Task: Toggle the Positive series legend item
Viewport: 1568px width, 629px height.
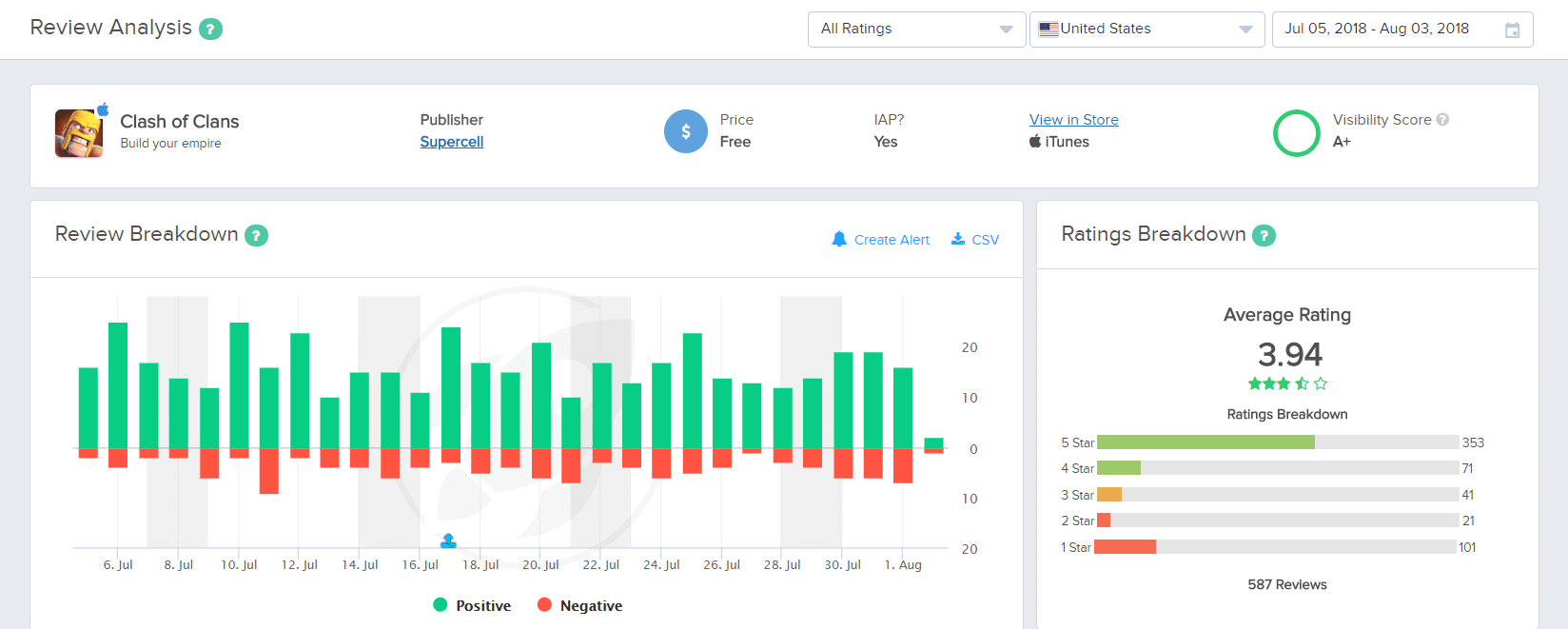Action: (x=472, y=605)
